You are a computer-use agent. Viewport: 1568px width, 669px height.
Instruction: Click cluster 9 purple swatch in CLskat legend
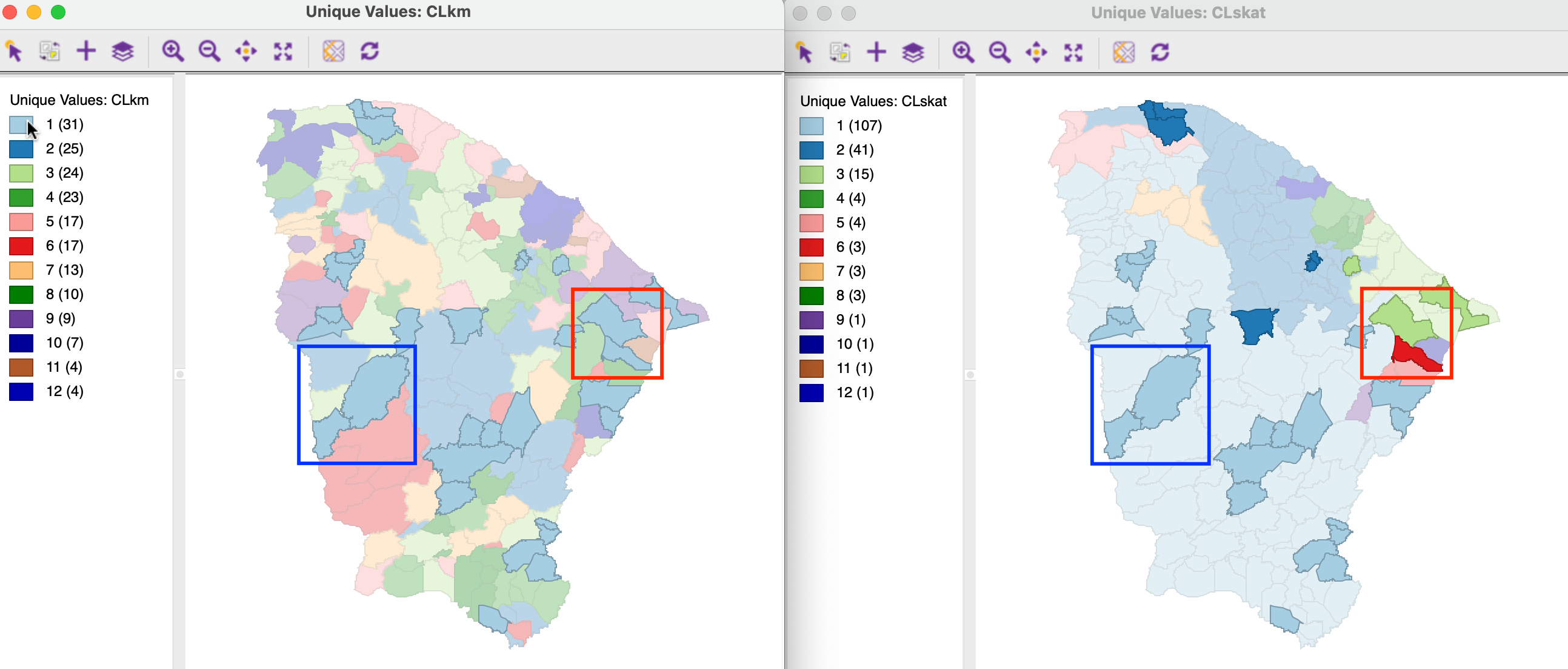tap(812, 320)
